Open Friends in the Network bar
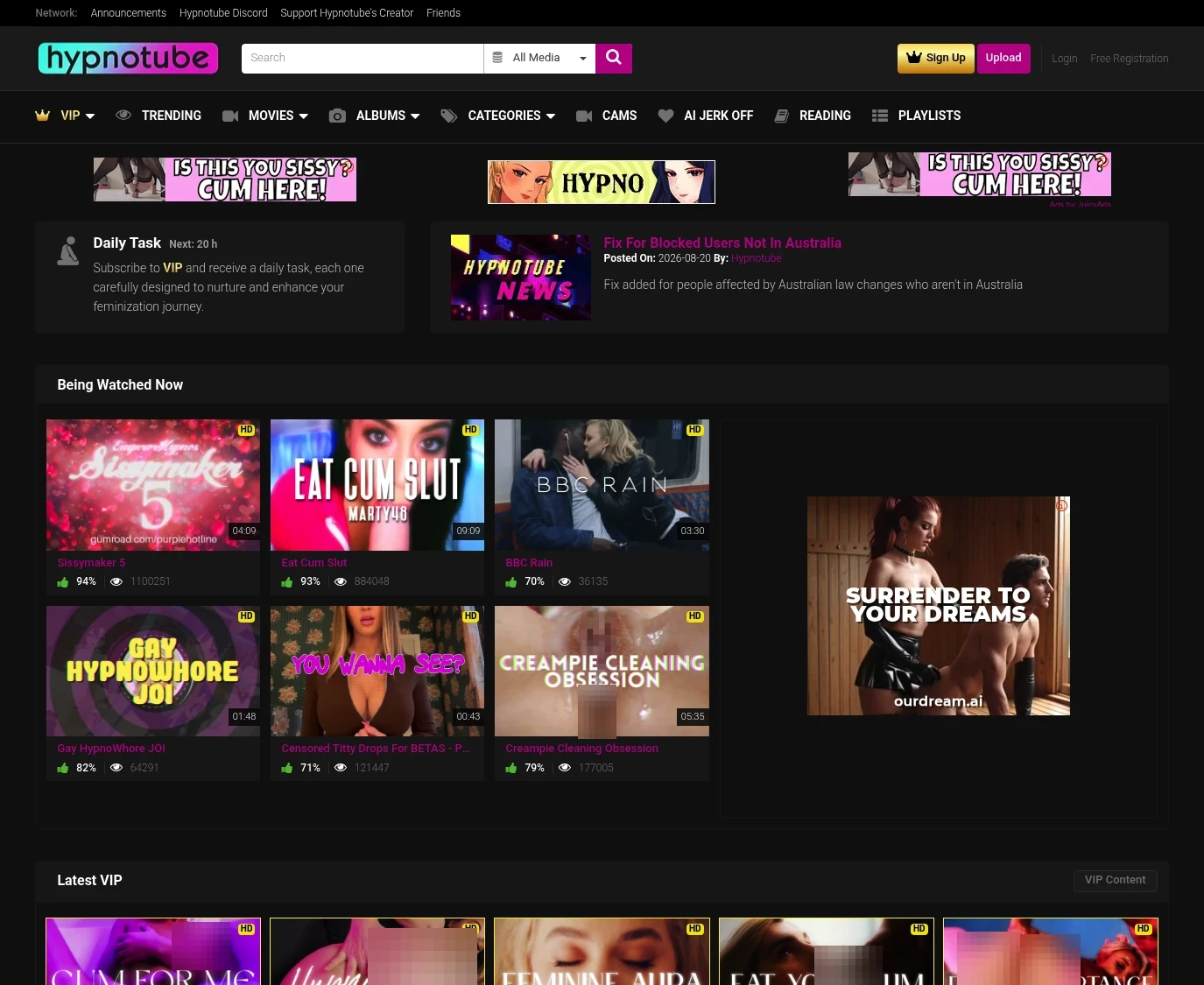Screen dimensions: 1204x985 pyautogui.click(x=443, y=13)
